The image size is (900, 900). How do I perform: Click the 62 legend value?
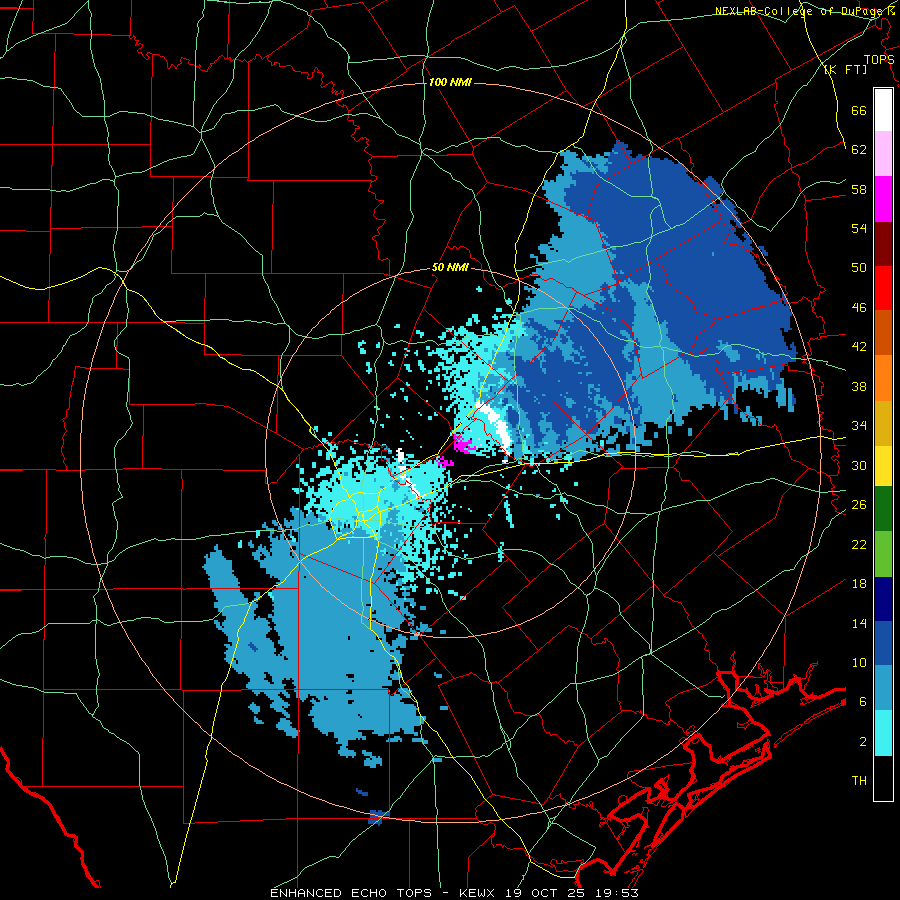[859, 149]
